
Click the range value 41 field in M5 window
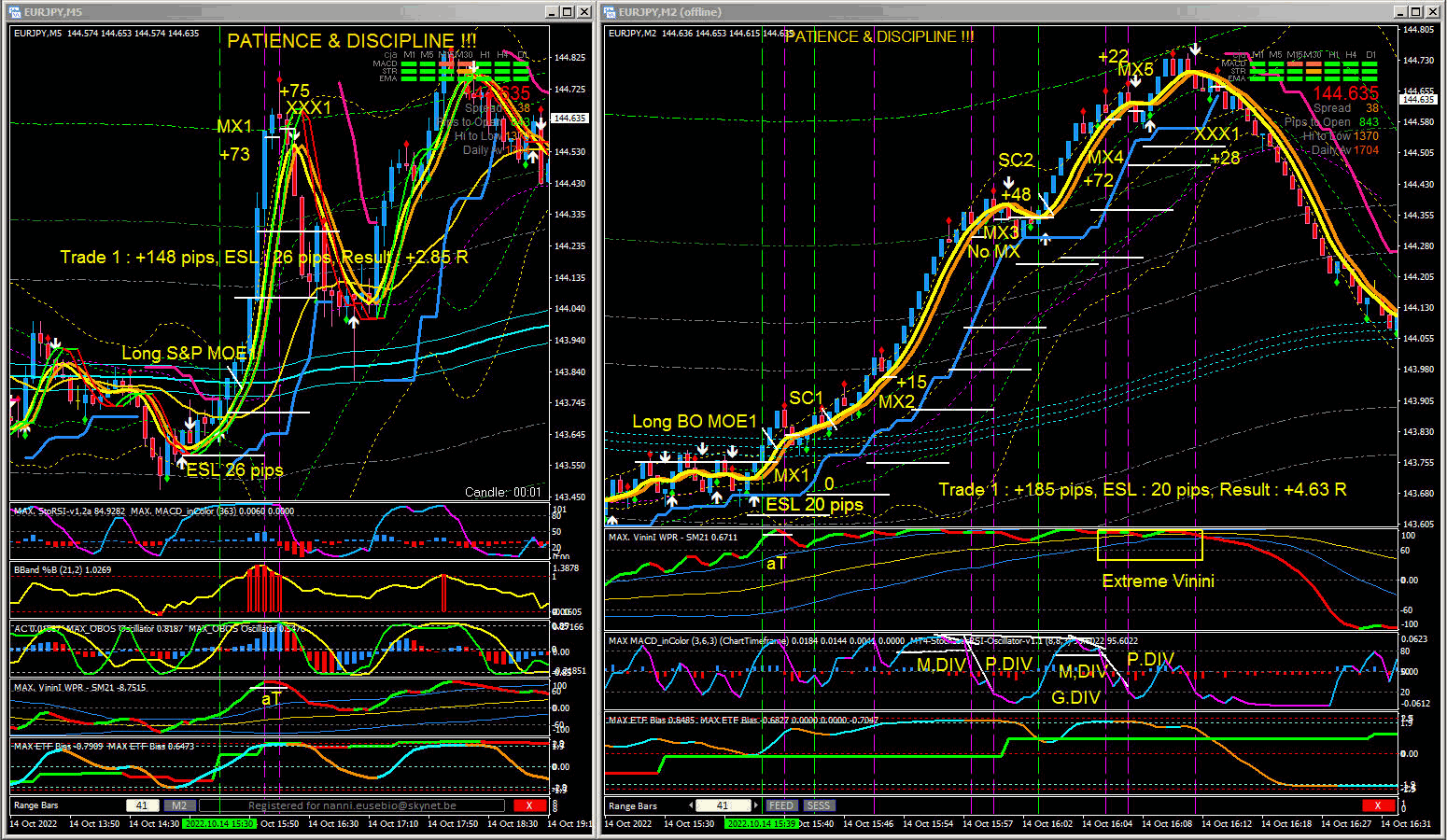pyautogui.click(x=142, y=805)
